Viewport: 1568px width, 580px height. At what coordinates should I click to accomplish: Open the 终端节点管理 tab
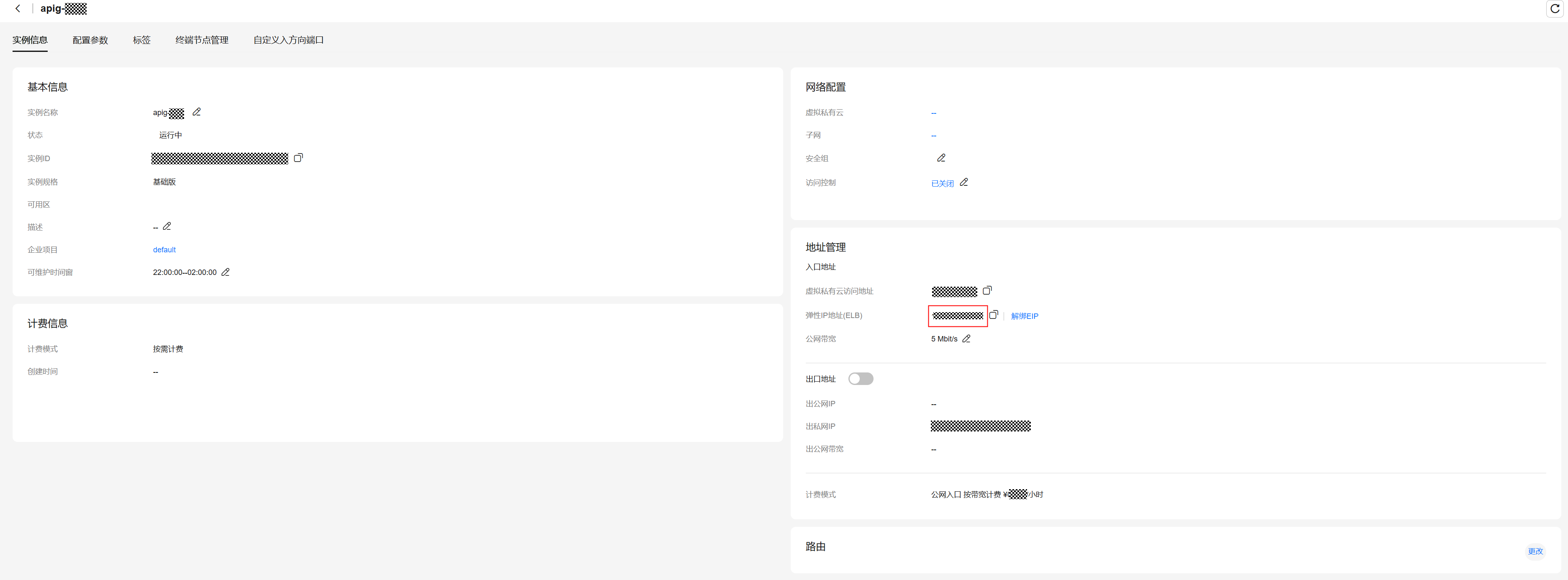click(202, 40)
